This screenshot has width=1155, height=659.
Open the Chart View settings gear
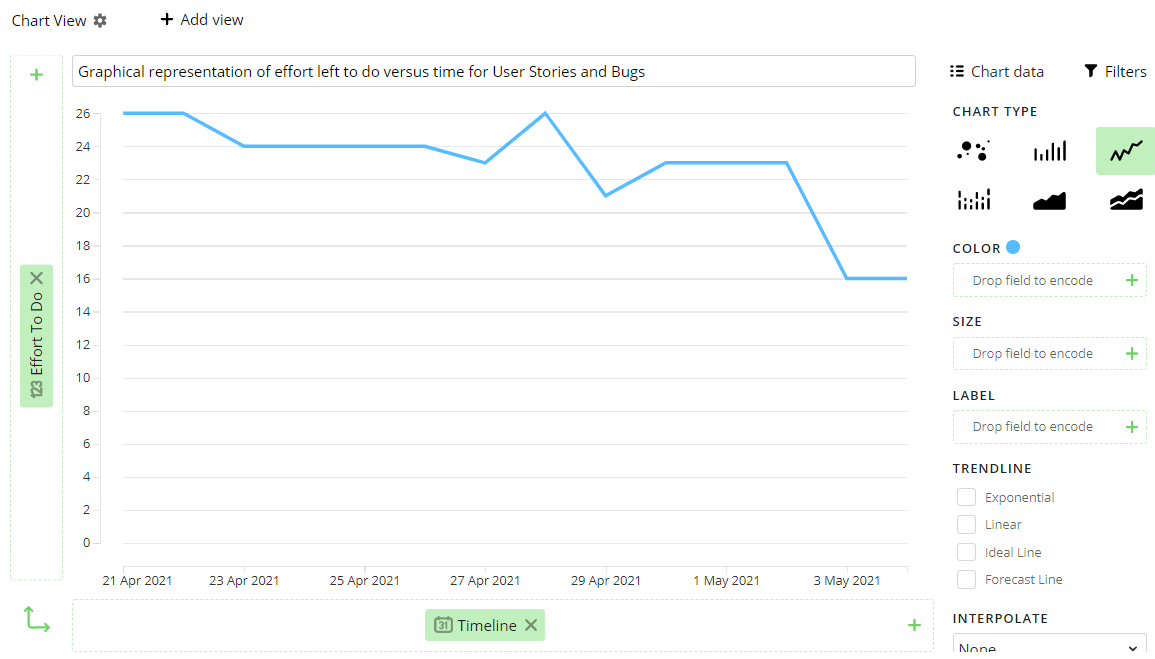[x=99, y=19]
